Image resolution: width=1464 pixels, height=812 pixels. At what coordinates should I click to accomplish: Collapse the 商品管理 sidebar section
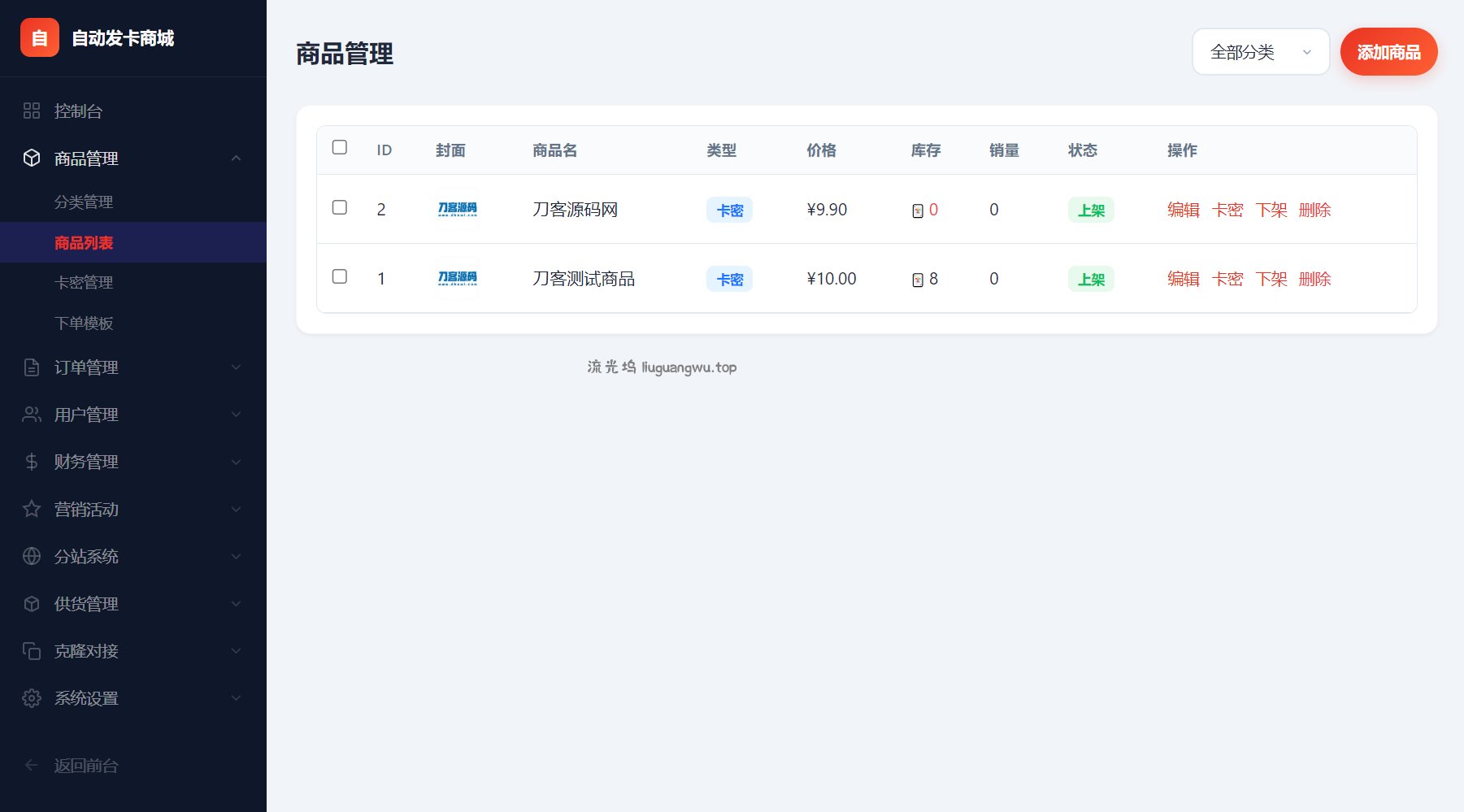point(236,158)
